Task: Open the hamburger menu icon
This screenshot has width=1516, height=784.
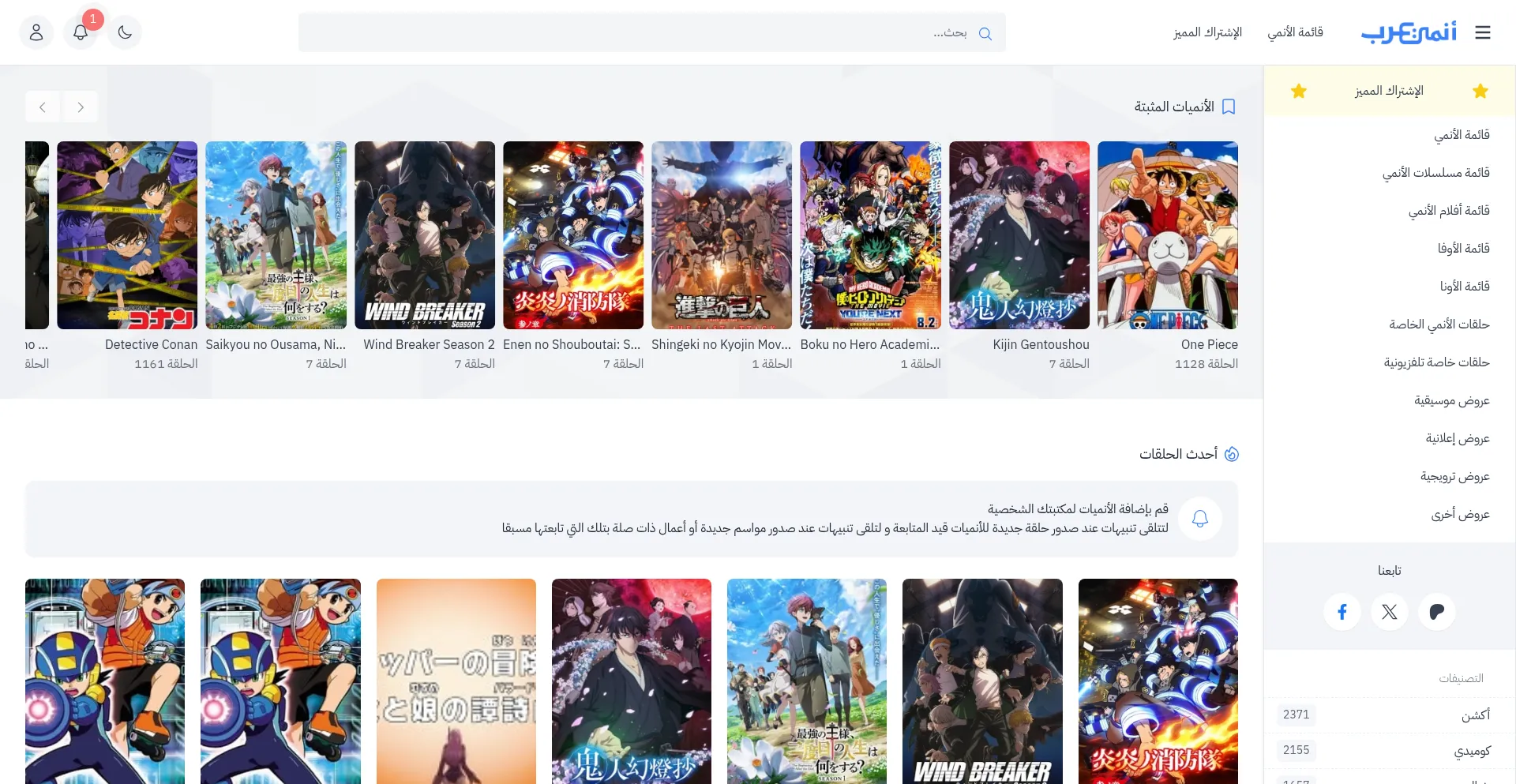Action: 1482,32
